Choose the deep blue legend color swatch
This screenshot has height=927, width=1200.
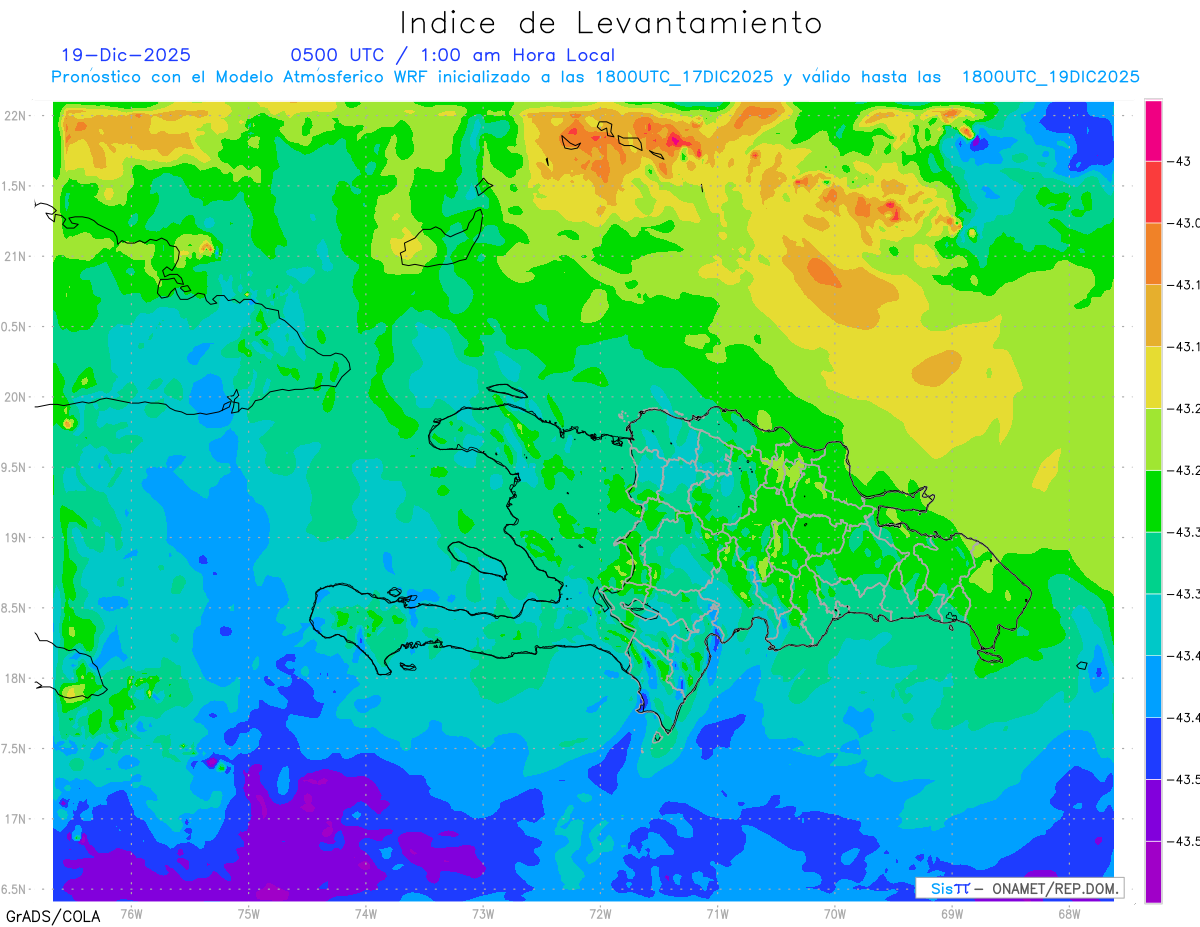tap(1153, 748)
